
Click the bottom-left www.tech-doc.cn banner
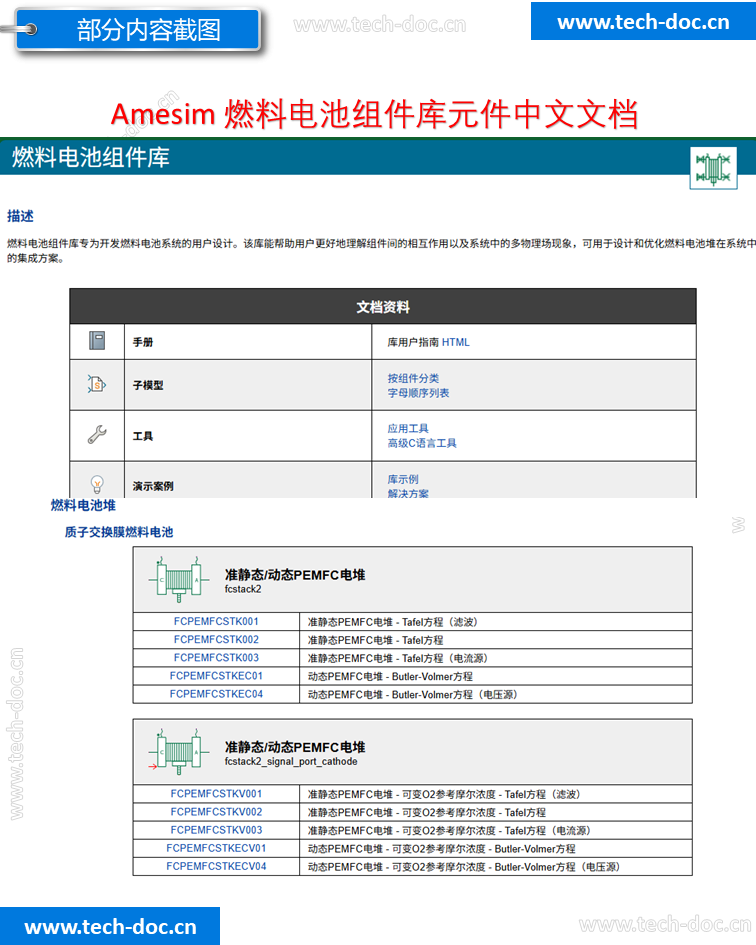point(110,926)
